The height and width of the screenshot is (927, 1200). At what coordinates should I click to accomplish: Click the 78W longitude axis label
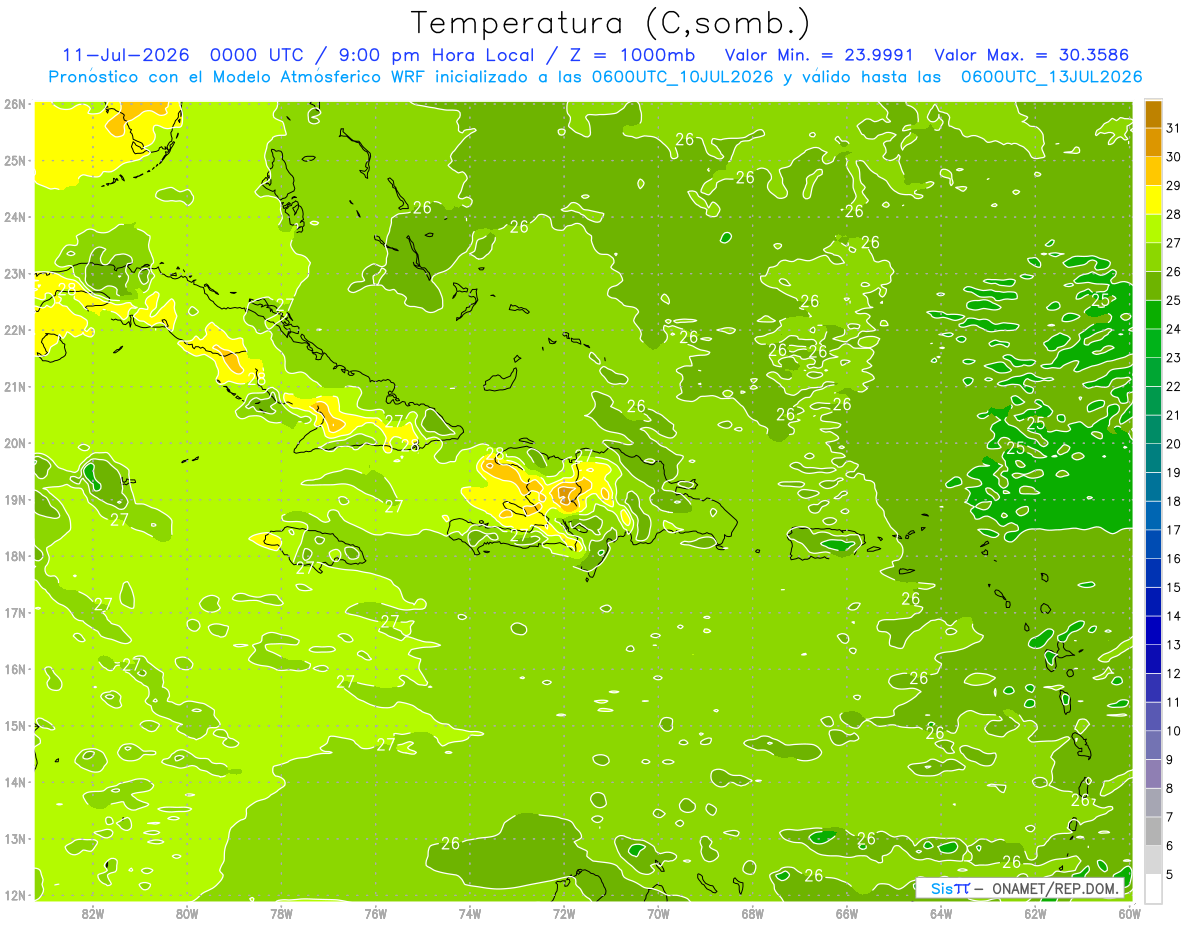281,913
